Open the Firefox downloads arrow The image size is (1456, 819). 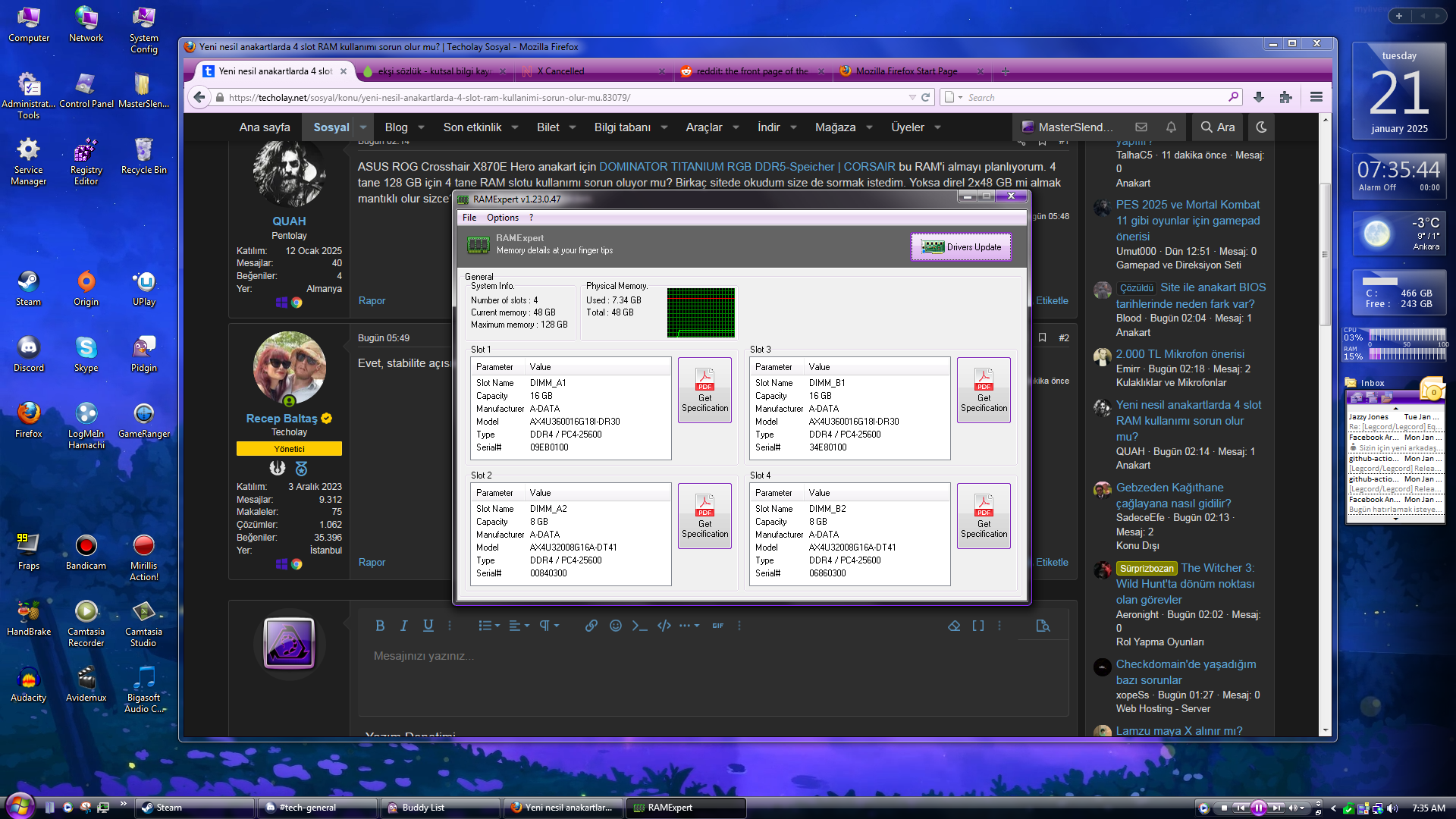[x=1259, y=97]
